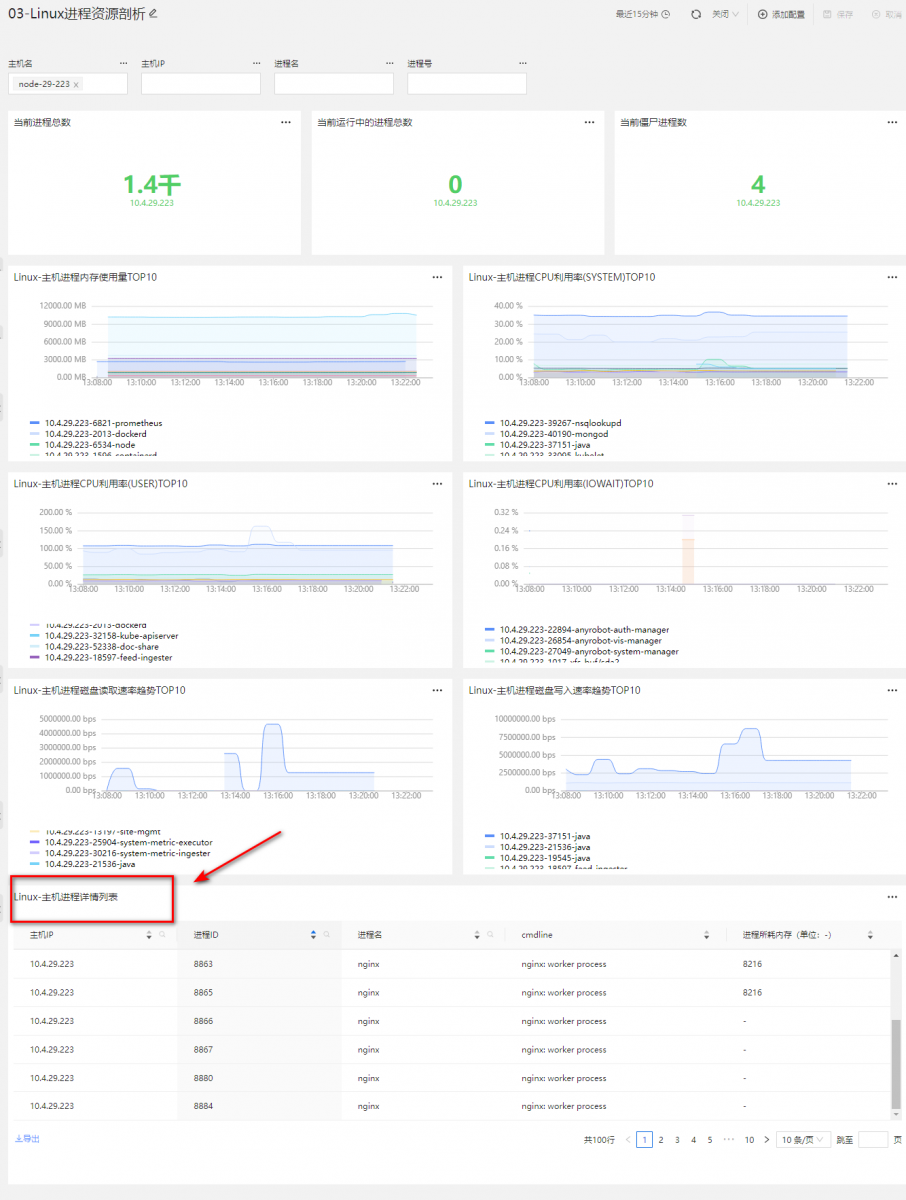906x1200 pixels.
Task: Click the 保存 button
Action: pos(838,15)
